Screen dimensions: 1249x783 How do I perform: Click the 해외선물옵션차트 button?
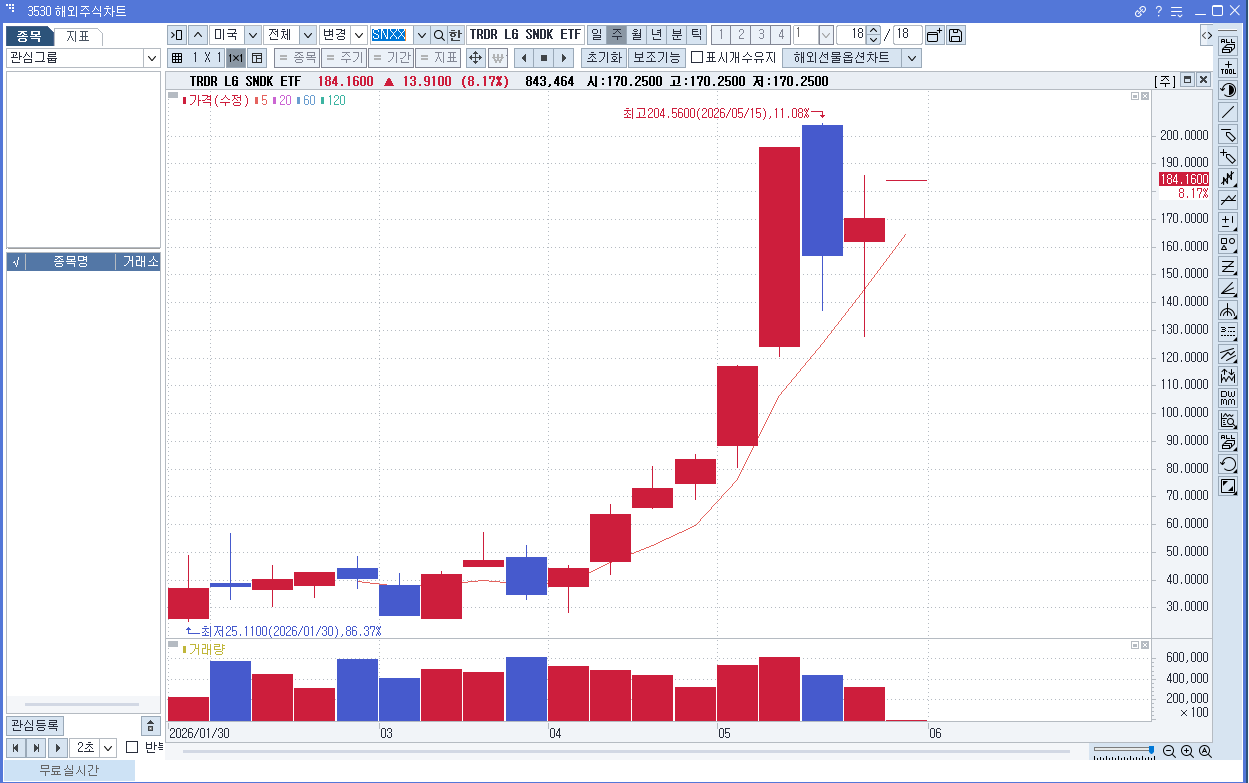point(841,58)
